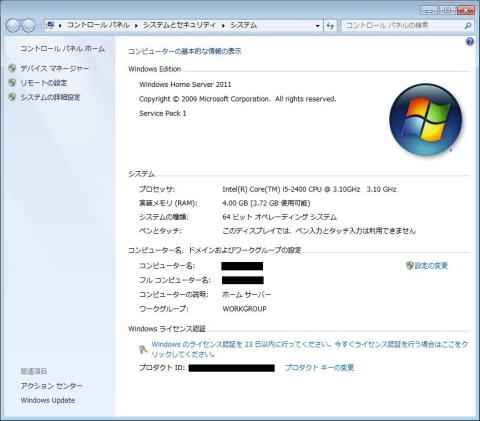Viewport: 480px width, 421px height.
Task: Open リモートの設定 link
Action: [x=44, y=83]
